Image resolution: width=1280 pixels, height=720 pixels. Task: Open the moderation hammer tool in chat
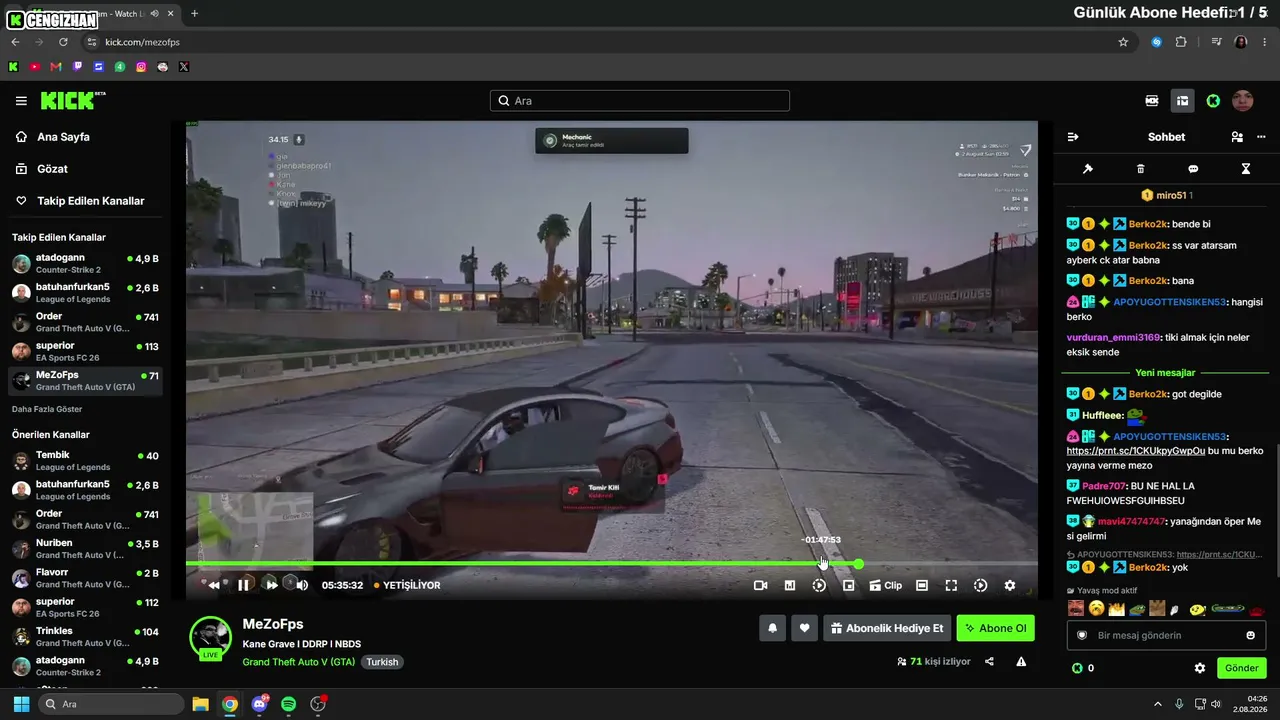coord(1088,169)
